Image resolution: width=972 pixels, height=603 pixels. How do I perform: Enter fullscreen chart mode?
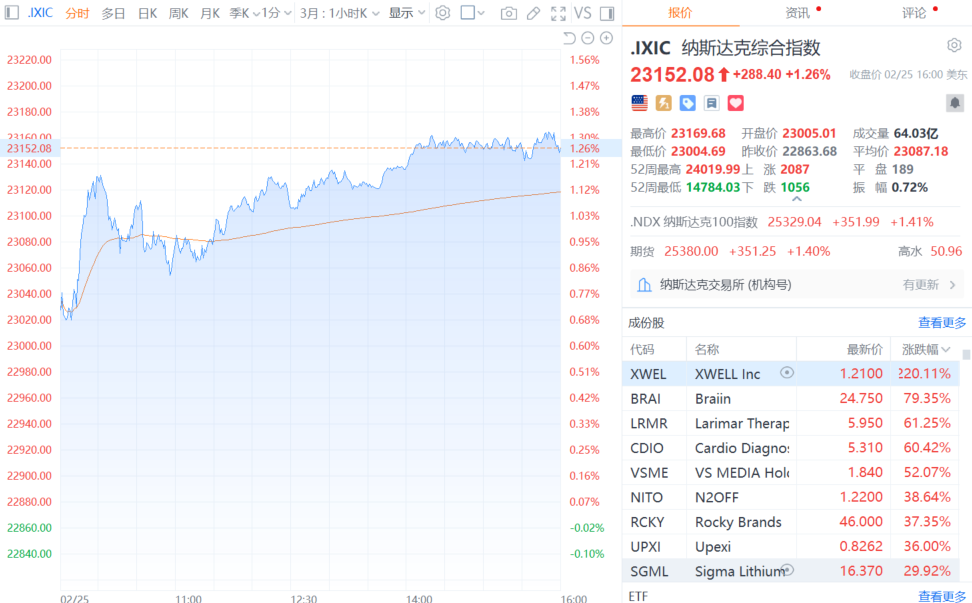pyautogui.click(x=558, y=13)
